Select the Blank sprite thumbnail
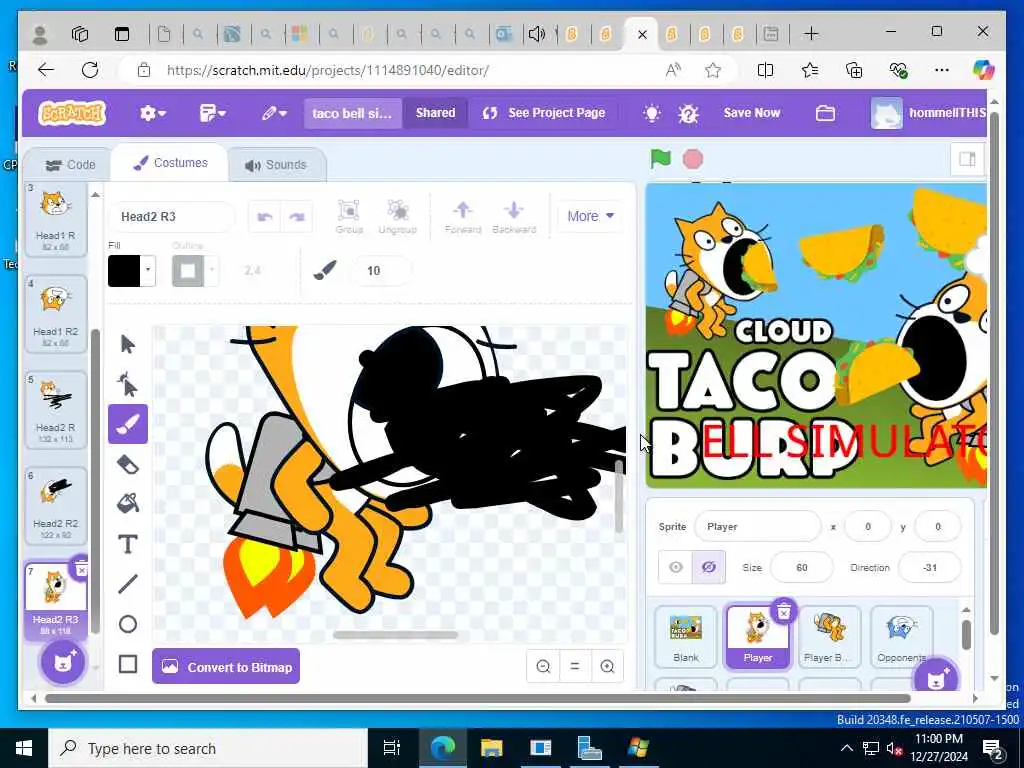 pyautogui.click(x=686, y=636)
